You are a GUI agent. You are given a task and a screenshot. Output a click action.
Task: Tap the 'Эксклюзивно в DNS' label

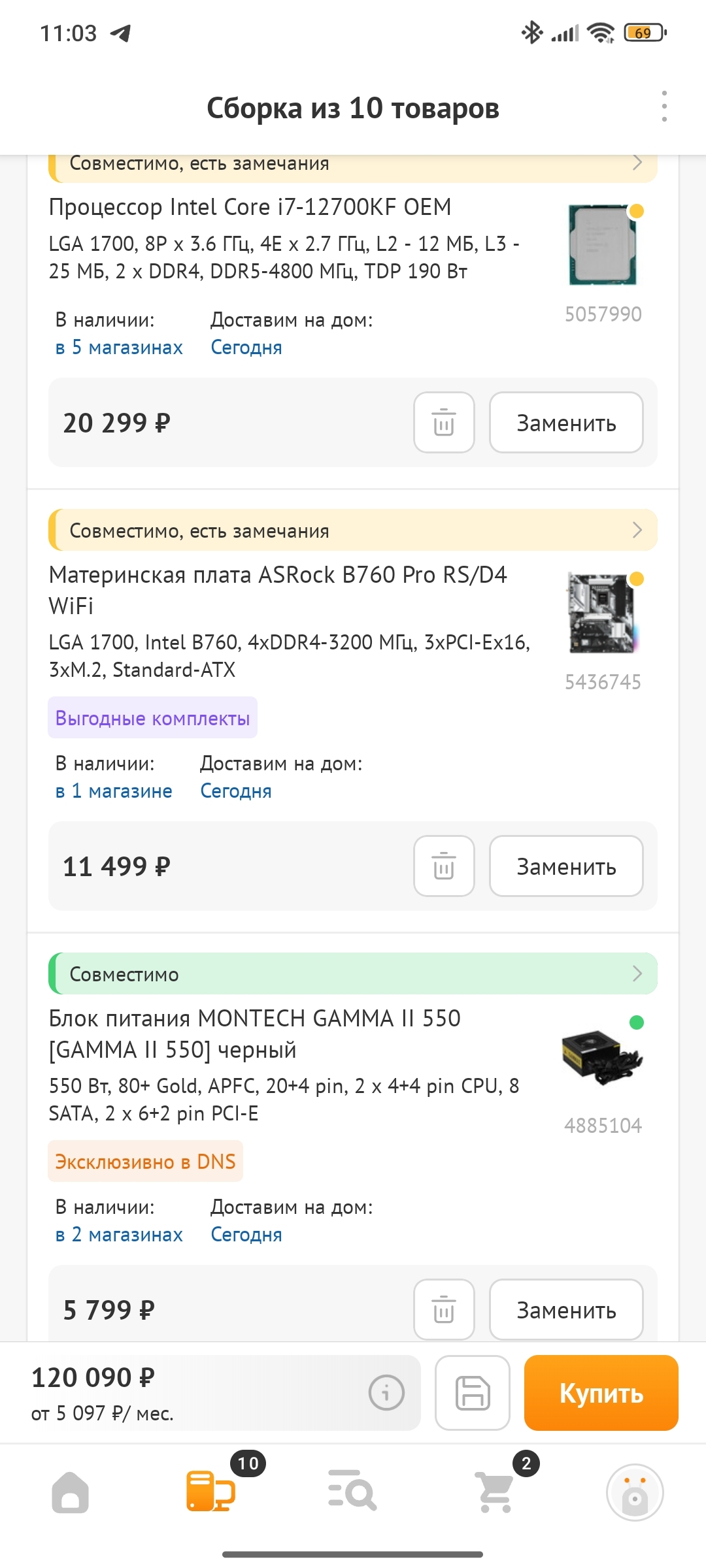[x=145, y=1162]
